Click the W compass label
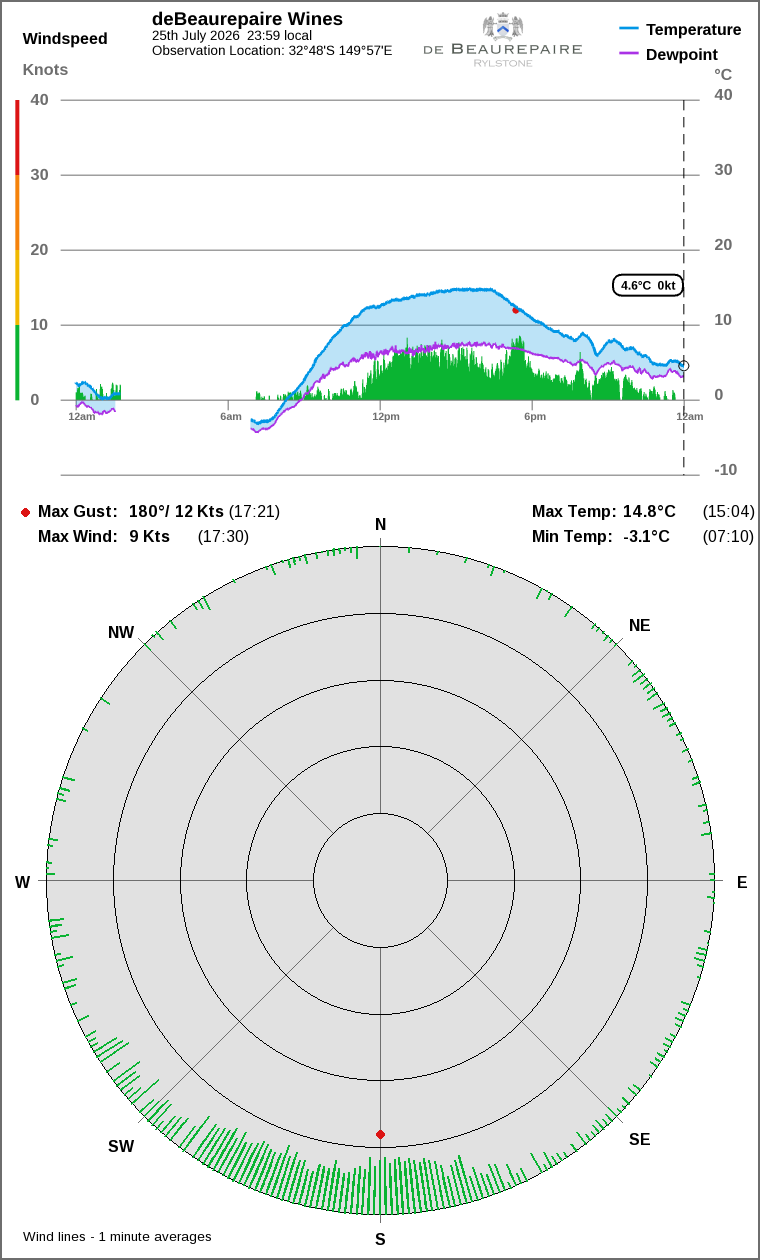Viewport: 760px width, 1260px height. (22, 882)
